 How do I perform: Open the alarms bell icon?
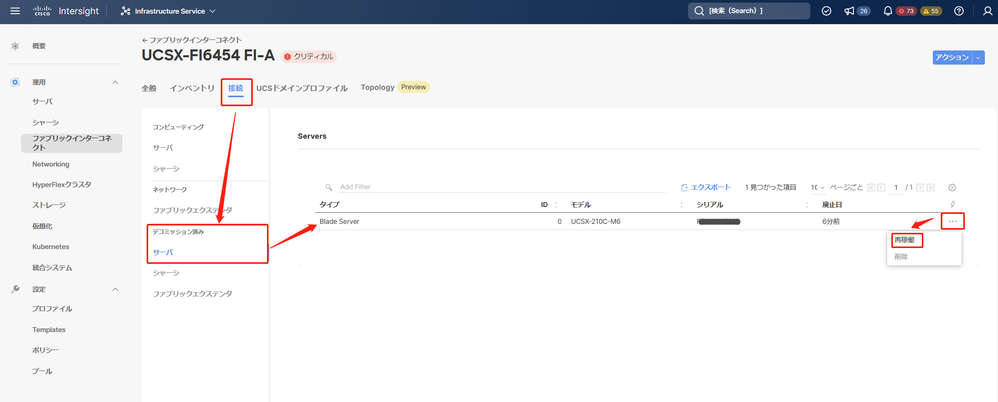coord(888,11)
